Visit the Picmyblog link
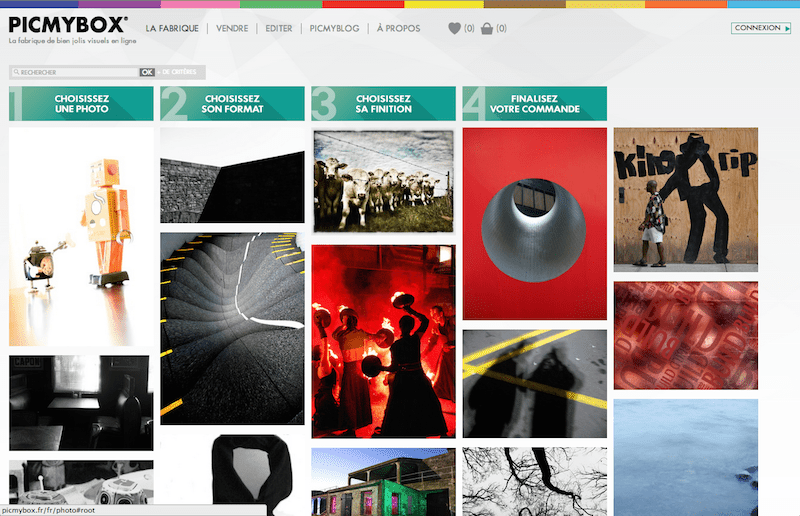Image resolution: width=800 pixels, height=516 pixels. (x=334, y=29)
